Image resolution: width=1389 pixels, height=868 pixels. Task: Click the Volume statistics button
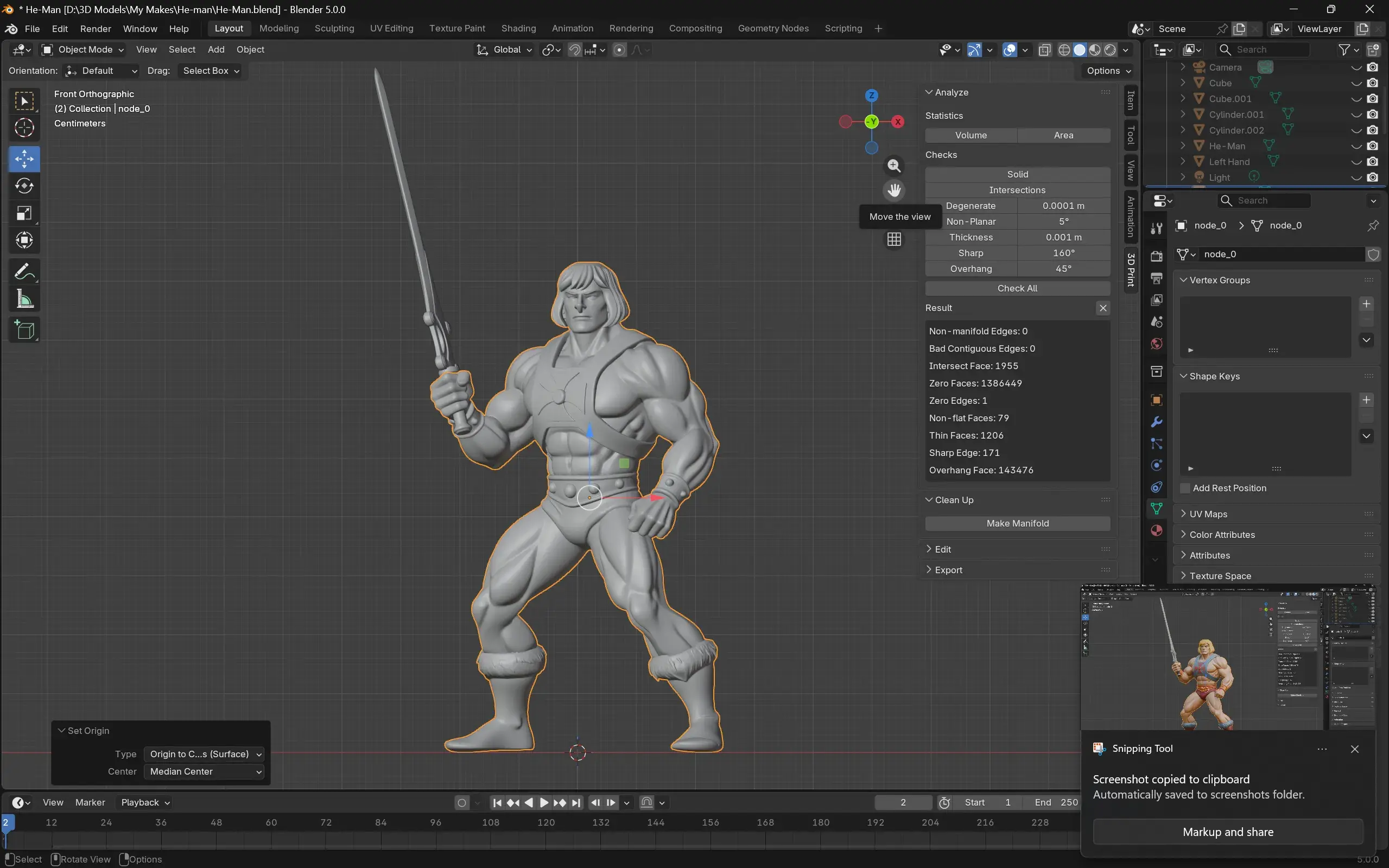tap(971, 136)
